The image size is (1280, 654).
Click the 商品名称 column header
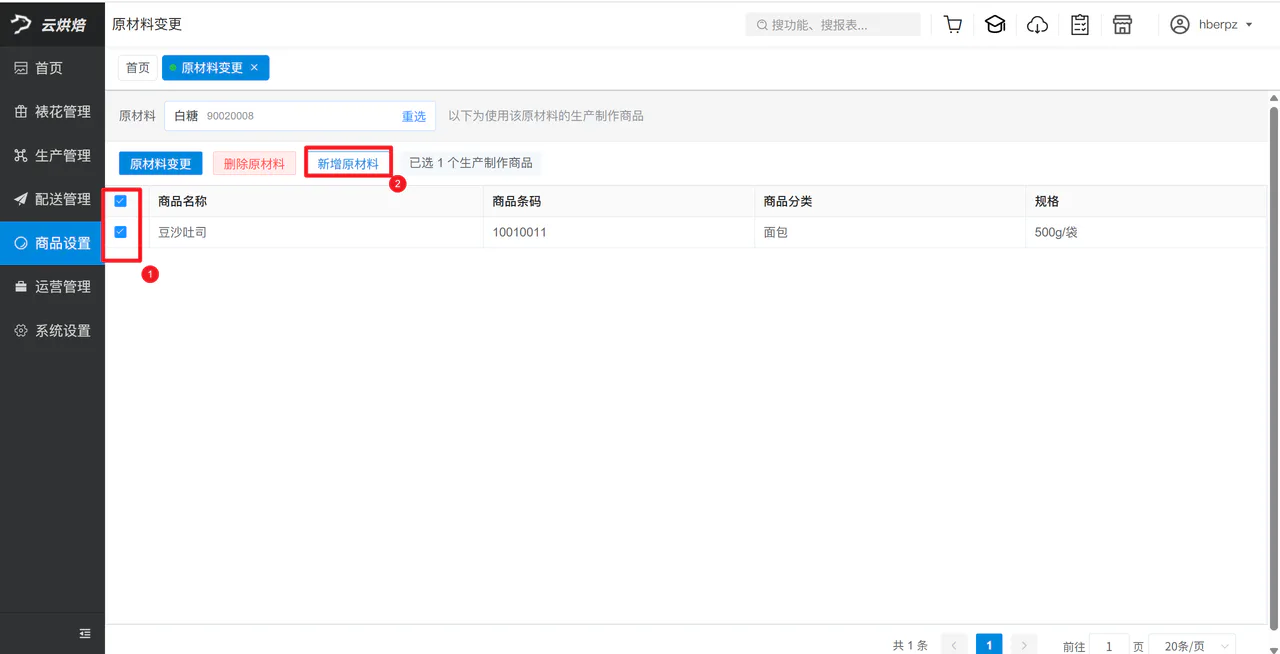(x=316, y=201)
